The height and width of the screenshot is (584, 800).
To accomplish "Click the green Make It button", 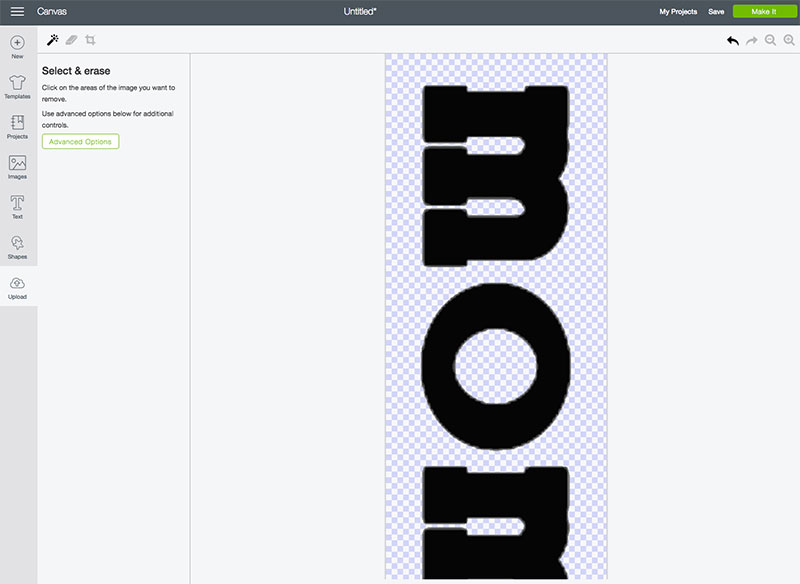I will 764,11.
